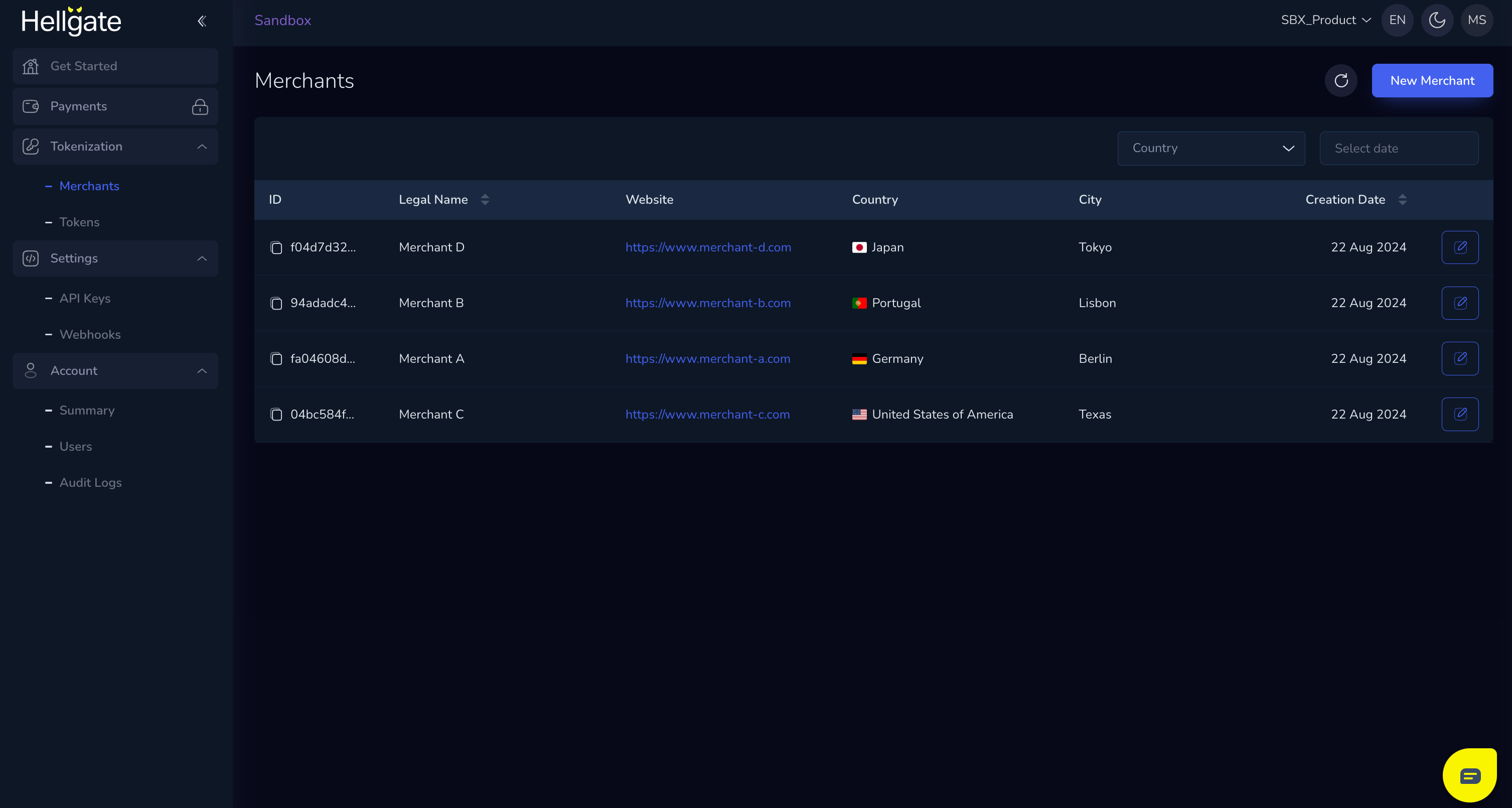Click the refresh merchants icon
The image size is (1512, 808).
coord(1340,80)
